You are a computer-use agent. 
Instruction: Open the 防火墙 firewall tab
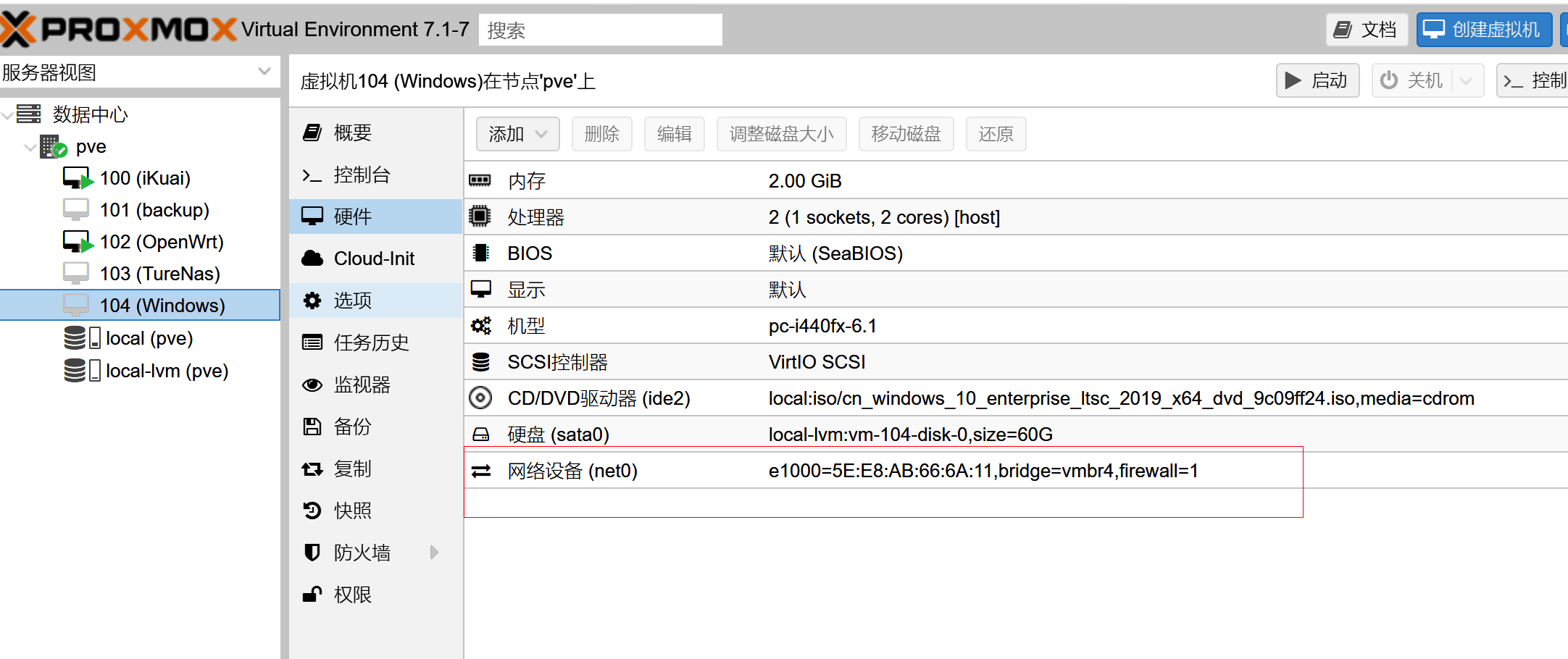(375, 553)
